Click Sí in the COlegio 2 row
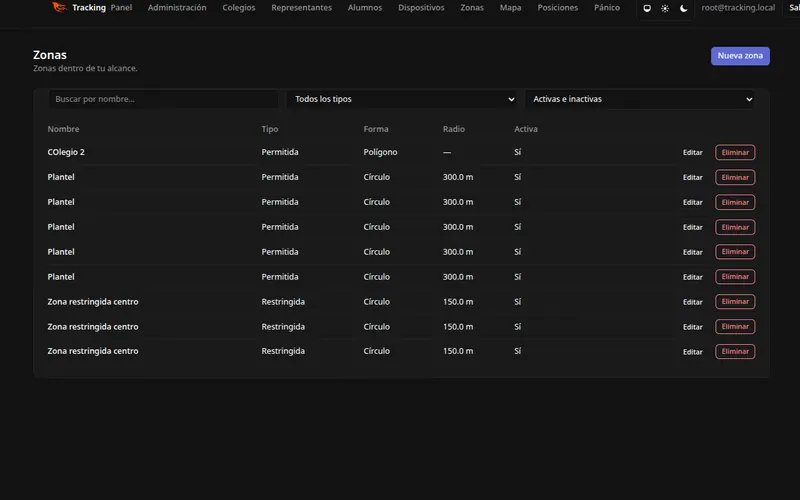Image resolution: width=800 pixels, height=500 pixels. [517, 152]
